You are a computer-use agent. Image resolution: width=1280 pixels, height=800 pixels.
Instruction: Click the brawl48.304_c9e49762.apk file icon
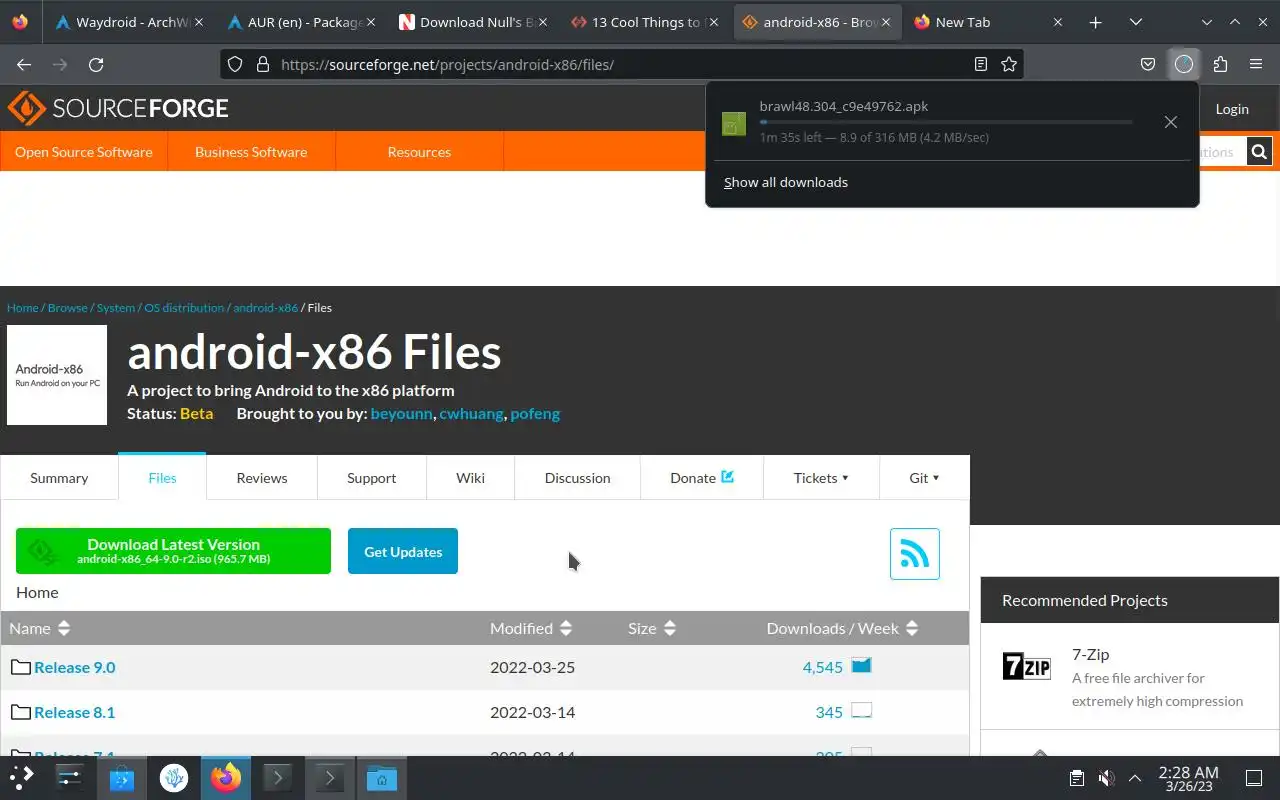[x=734, y=123]
